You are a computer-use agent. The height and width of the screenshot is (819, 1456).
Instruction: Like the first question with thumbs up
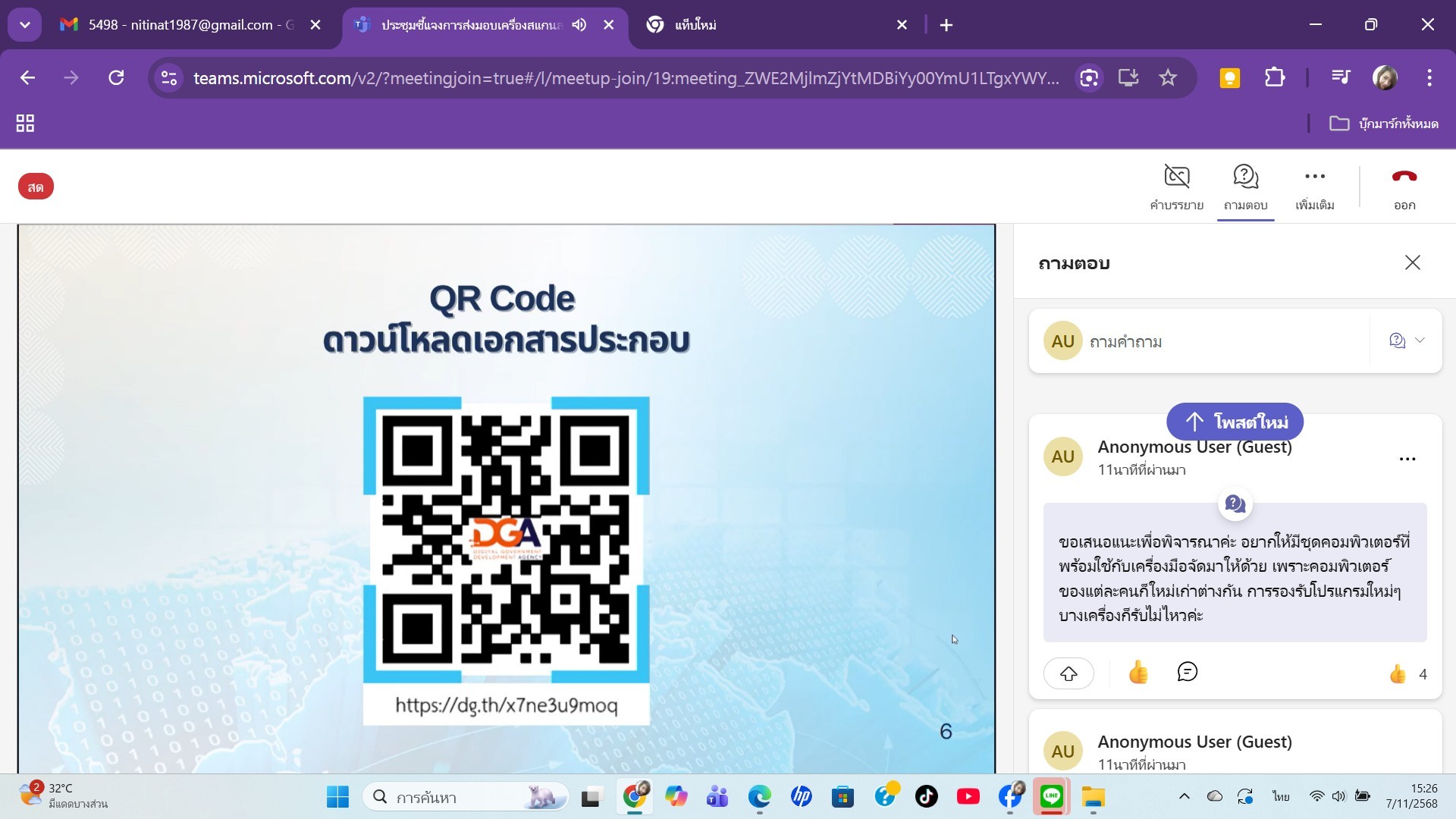coord(1137,673)
